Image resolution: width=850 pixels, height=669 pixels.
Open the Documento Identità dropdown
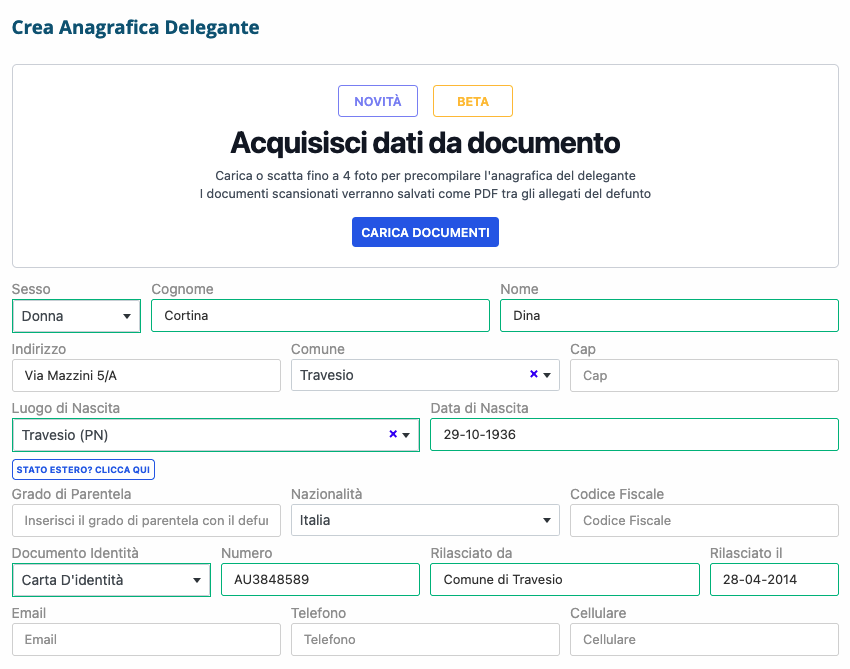[x=111, y=580]
